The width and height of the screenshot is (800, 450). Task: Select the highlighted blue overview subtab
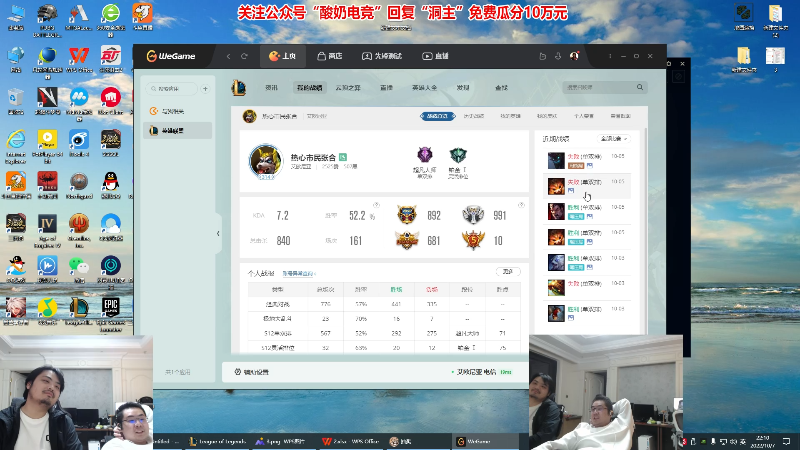click(437, 116)
